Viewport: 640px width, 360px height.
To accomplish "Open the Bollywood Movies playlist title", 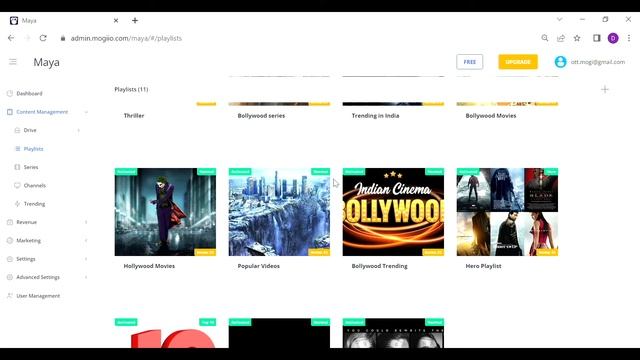I will tap(491, 116).
